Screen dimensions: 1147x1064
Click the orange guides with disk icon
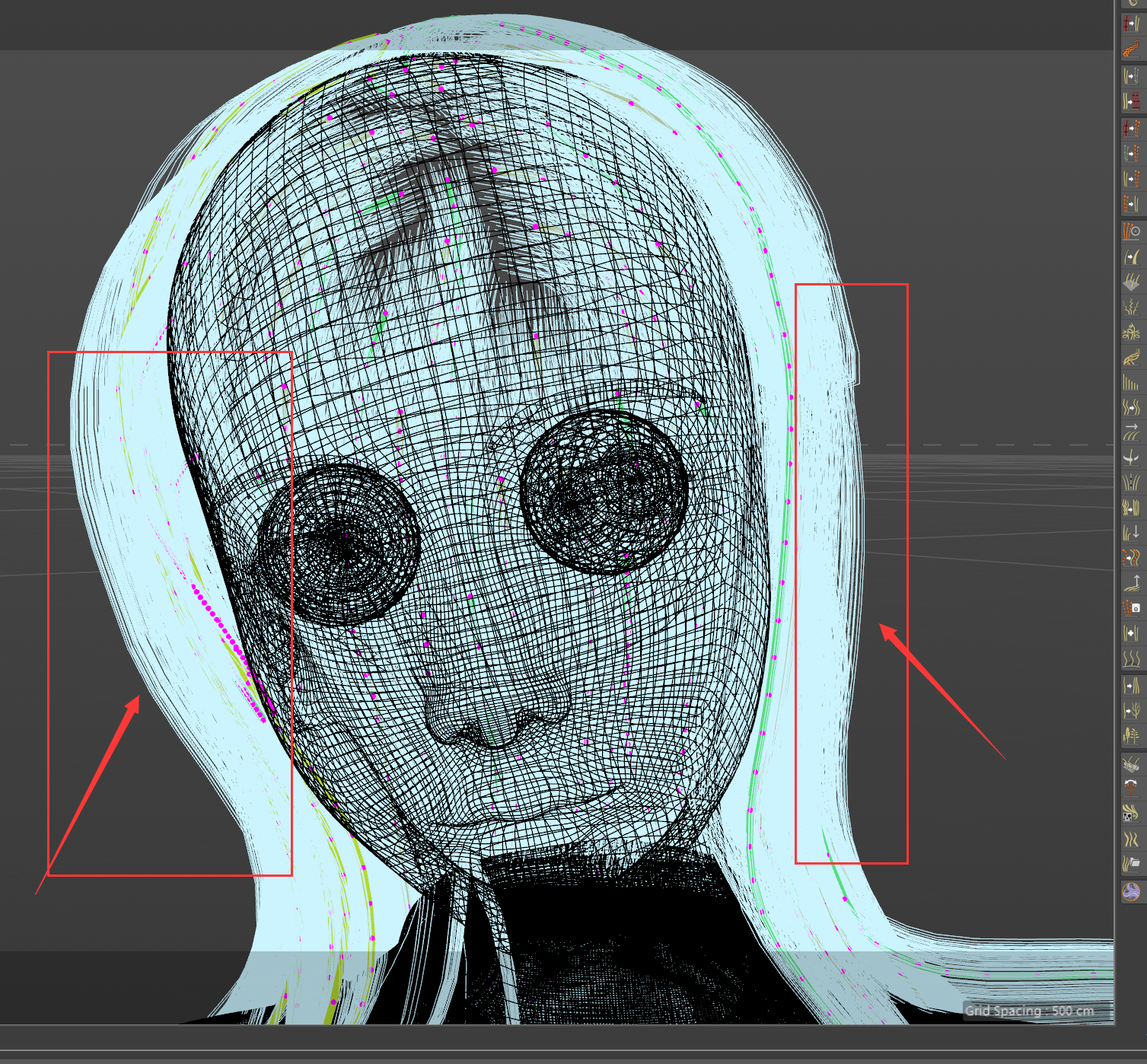click(1131, 608)
